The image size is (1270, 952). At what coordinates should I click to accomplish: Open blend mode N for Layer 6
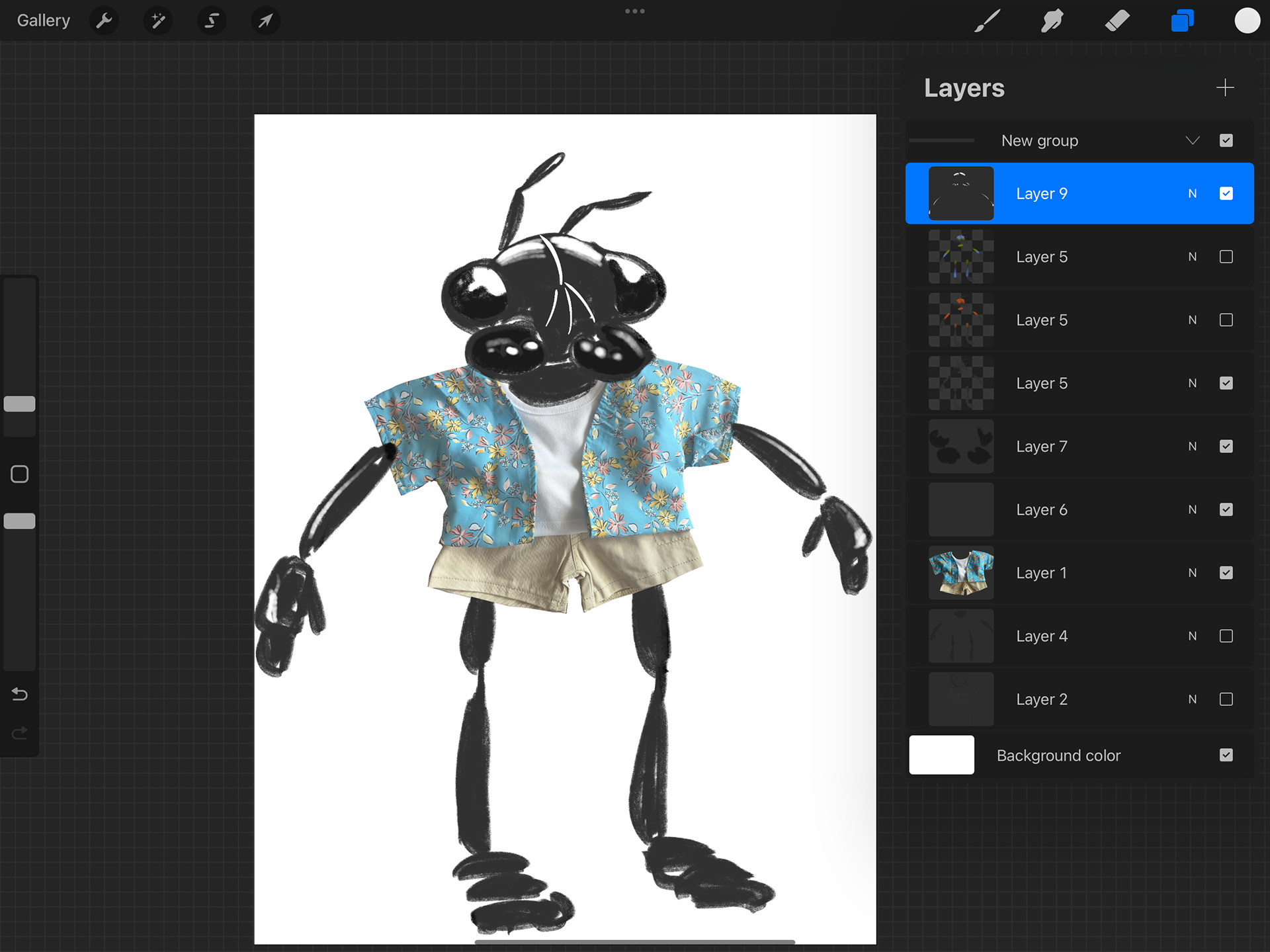click(x=1192, y=509)
